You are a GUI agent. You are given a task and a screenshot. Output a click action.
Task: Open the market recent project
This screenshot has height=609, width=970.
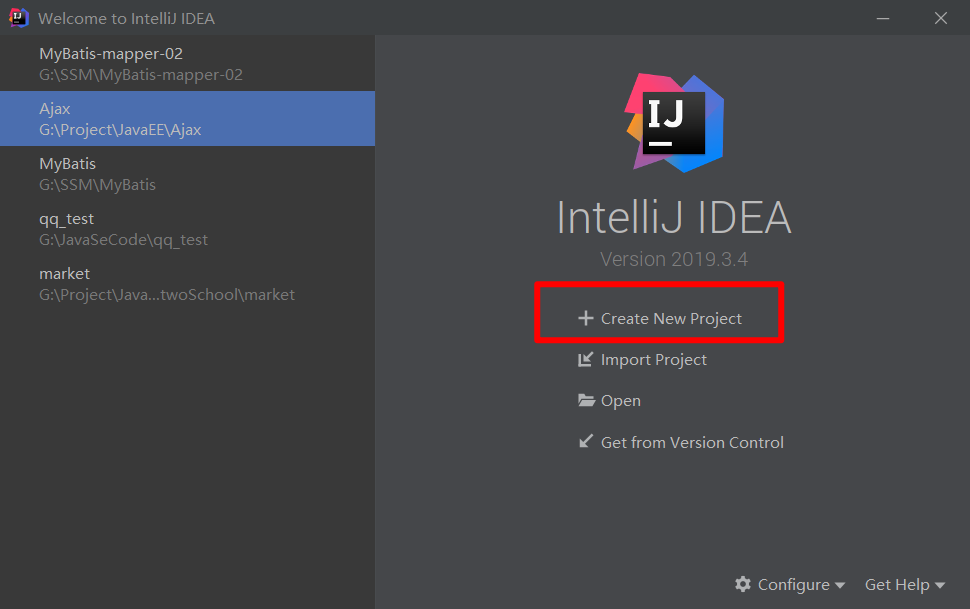coord(166,283)
